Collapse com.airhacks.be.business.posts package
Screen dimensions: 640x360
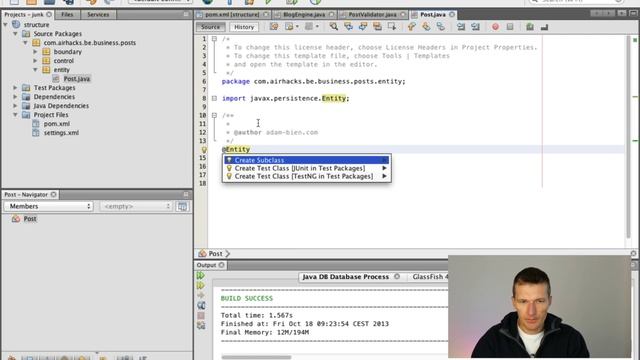coord(25,43)
